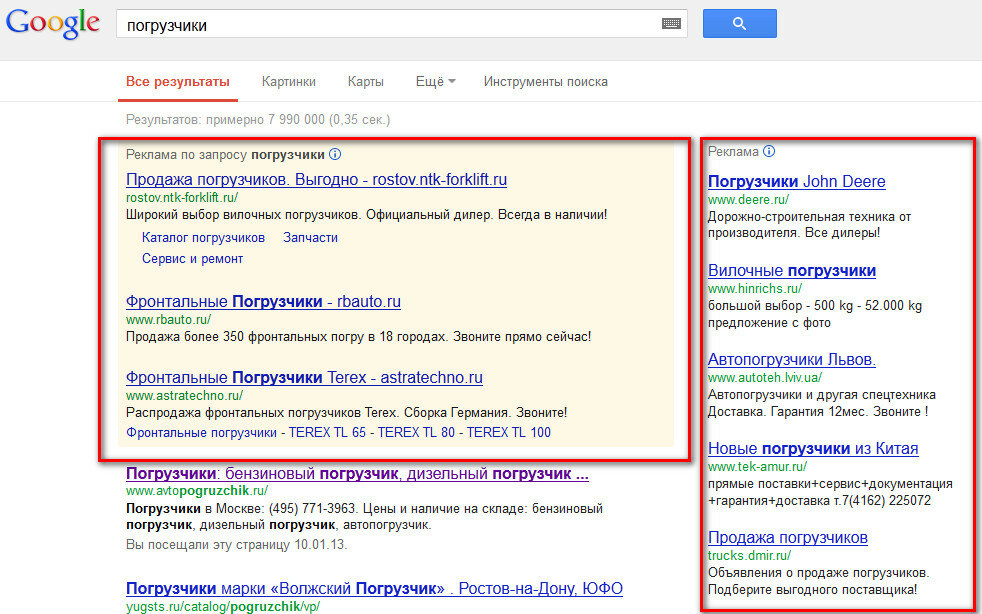The height and width of the screenshot is (614, 982).
Task: Click the URL text 'www.deere.ru/'
Action: click(x=748, y=199)
